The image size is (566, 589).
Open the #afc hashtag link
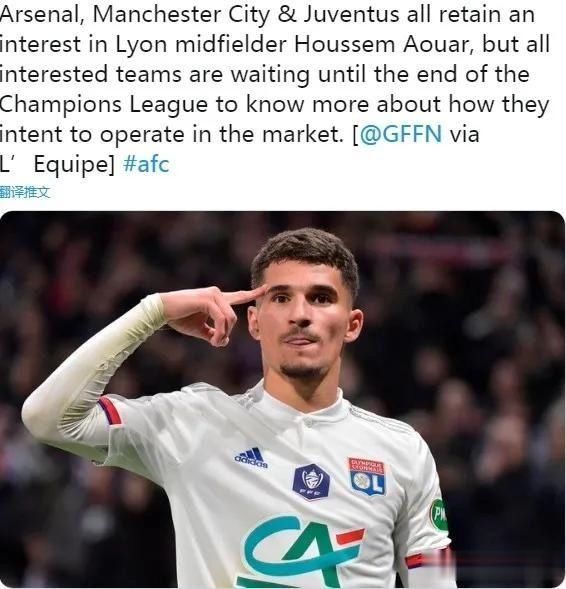[x=146, y=164]
